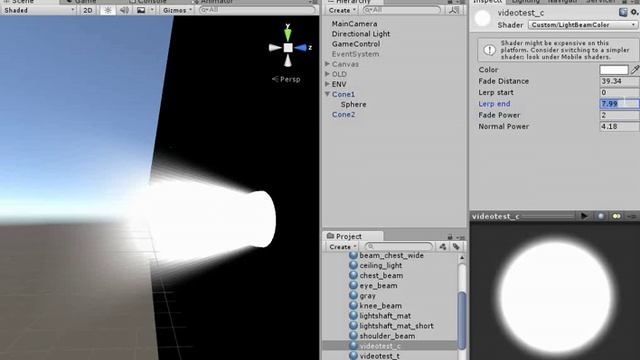Toggle scene audio speaker icon

124,10
